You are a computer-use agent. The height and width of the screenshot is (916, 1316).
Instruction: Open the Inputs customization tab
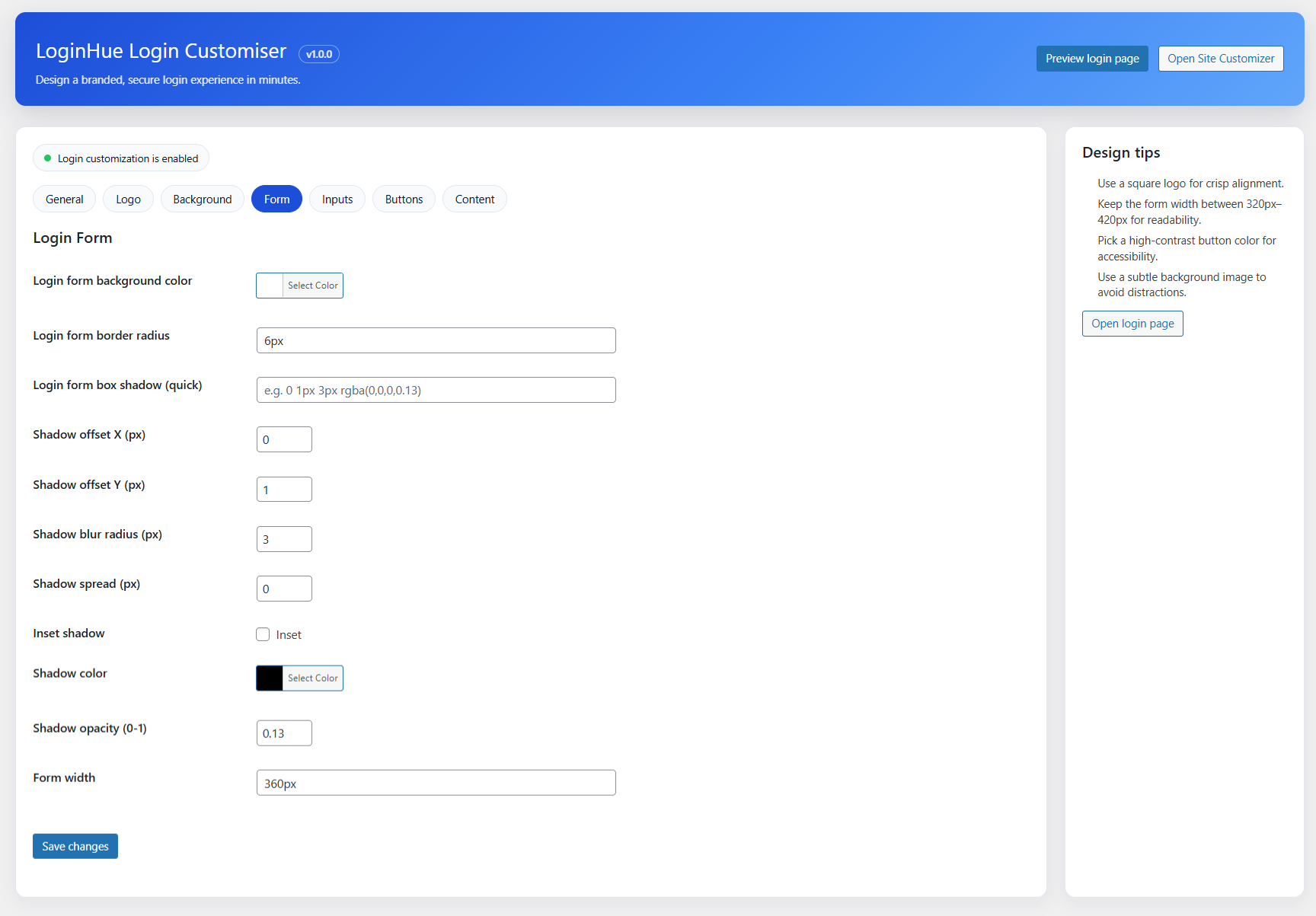pos(337,199)
